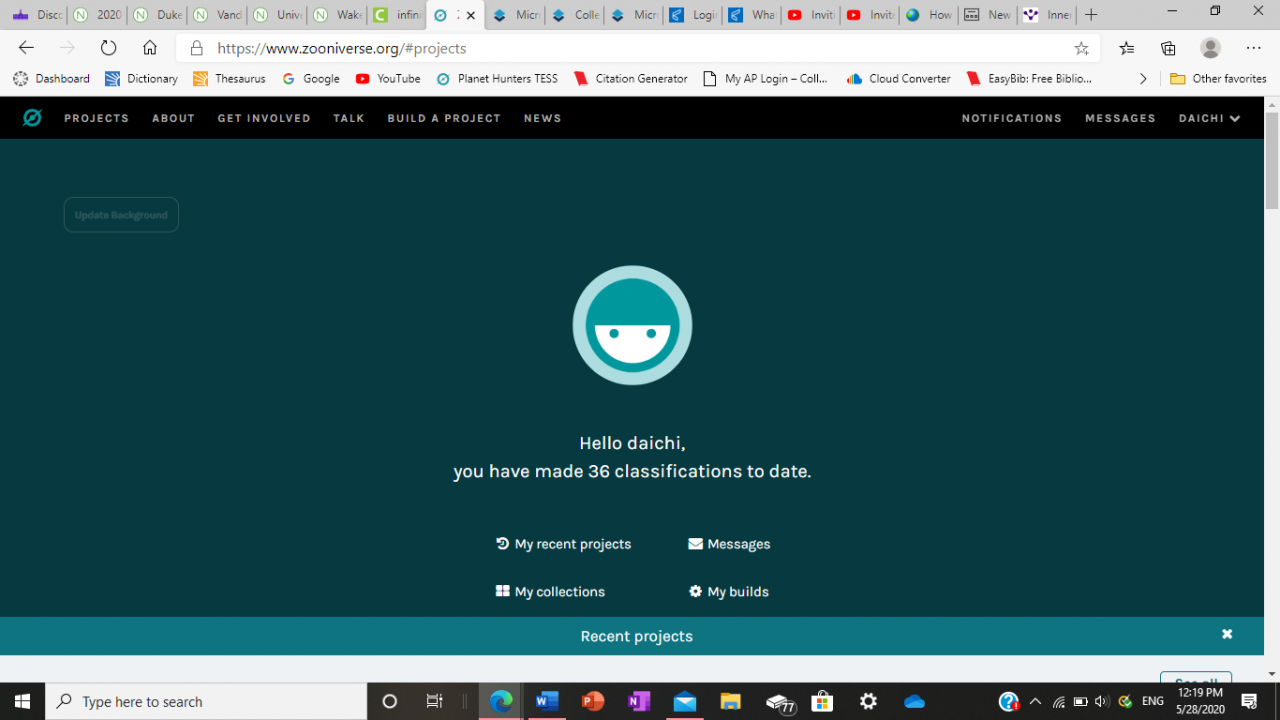This screenshot has height=720, width=1280.
Task: Open the TALK section
Action: [x=349, y=118]
